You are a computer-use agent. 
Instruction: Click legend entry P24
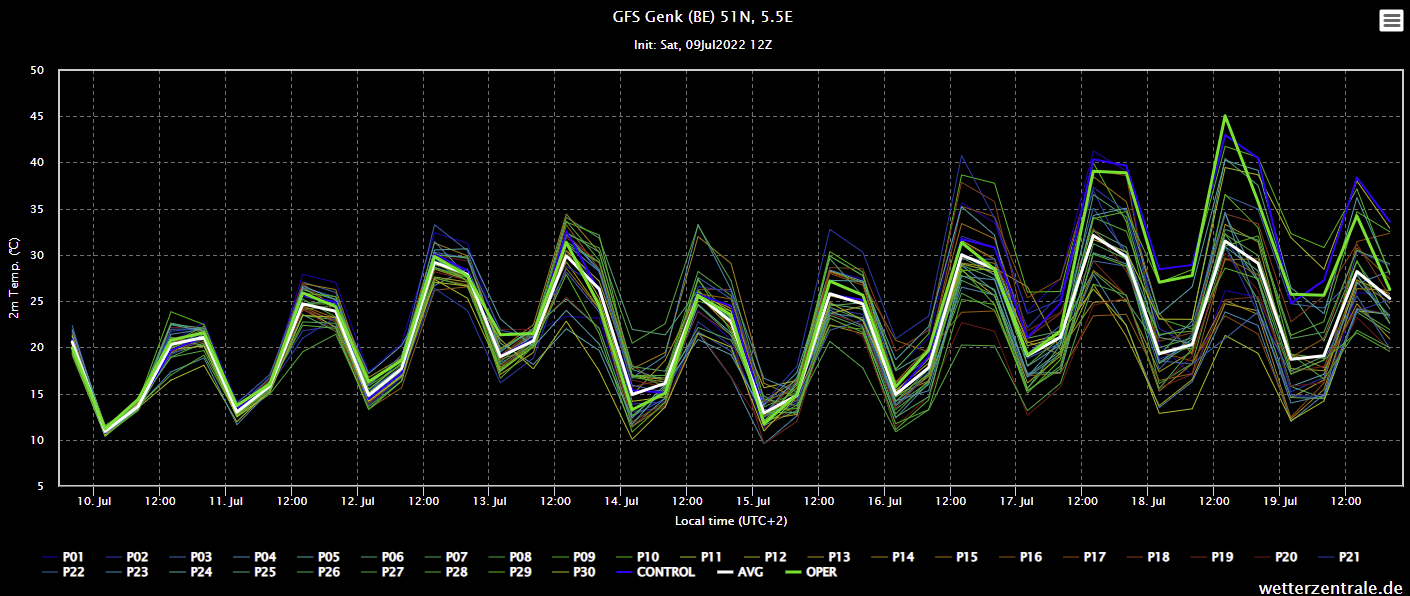tap(190, 572)
